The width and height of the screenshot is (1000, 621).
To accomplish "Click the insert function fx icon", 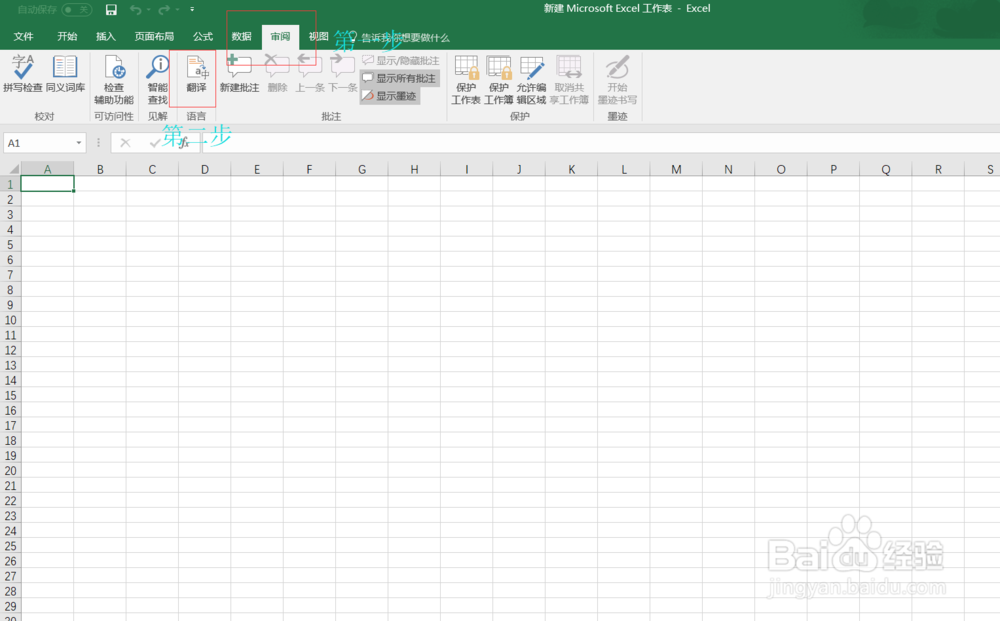I will coord(184,143).
